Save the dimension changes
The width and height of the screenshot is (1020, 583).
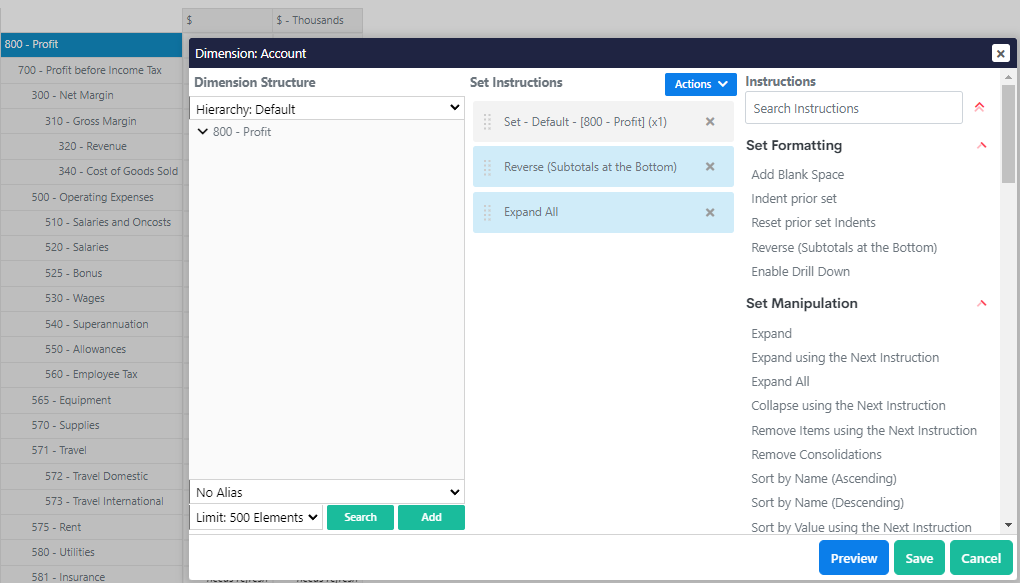pos(918,558)
